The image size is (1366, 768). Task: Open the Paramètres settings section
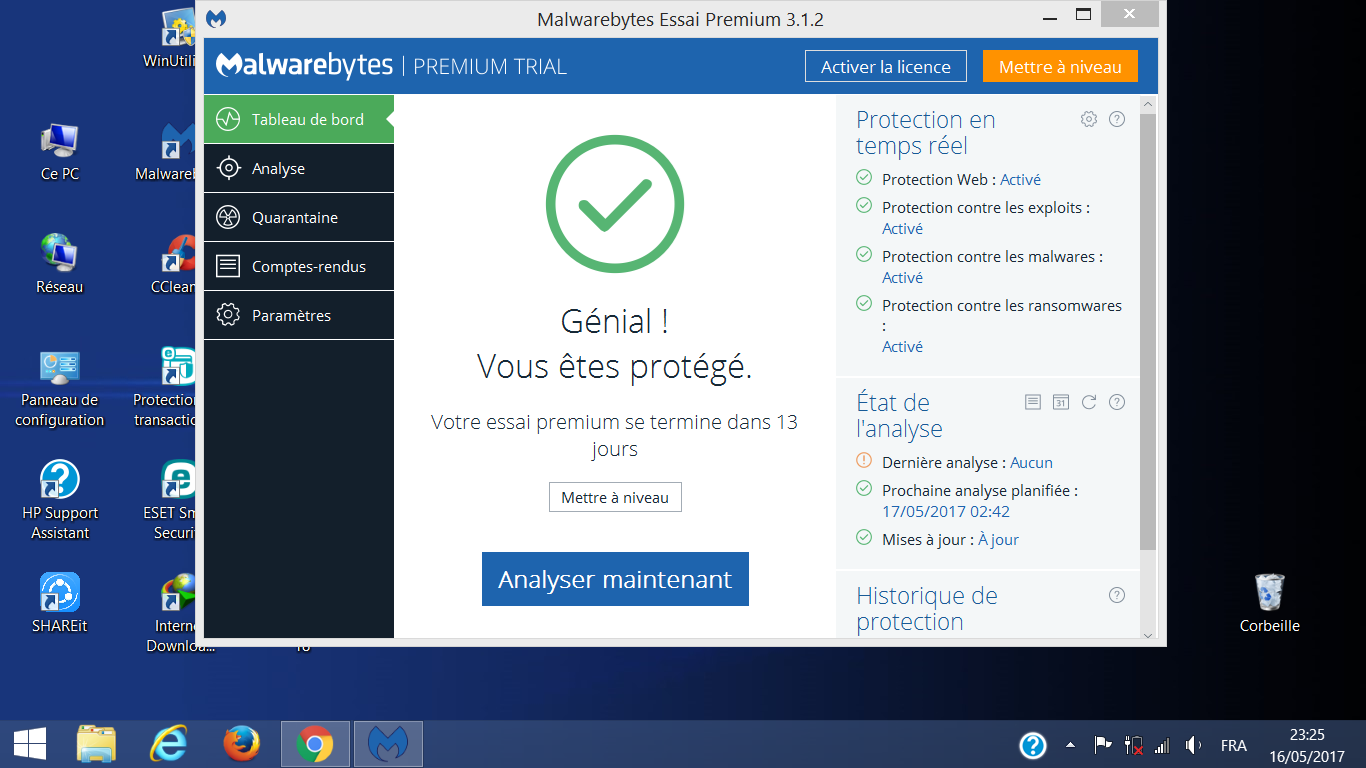tap(299, 315)
